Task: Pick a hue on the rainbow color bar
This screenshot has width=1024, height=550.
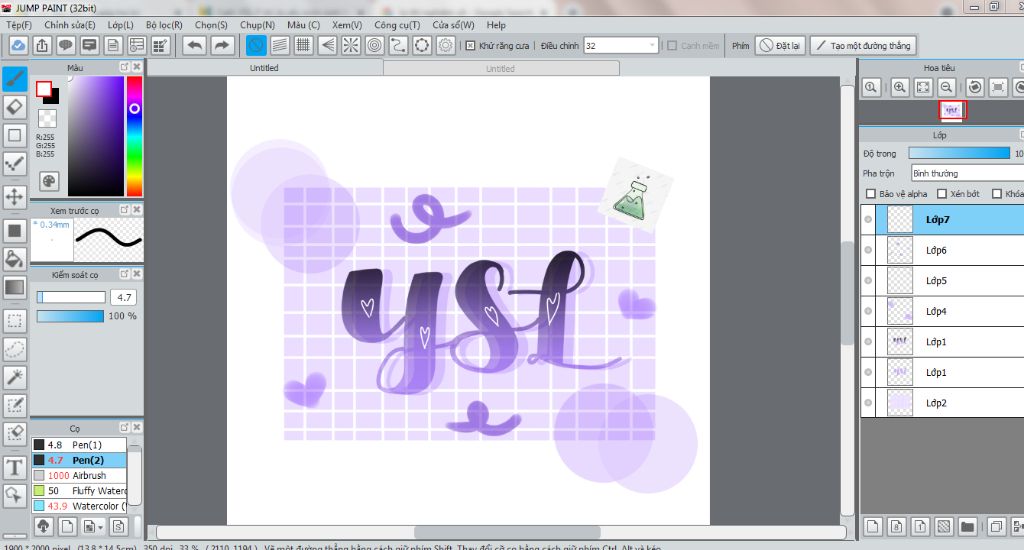Action: click(135, 136)
